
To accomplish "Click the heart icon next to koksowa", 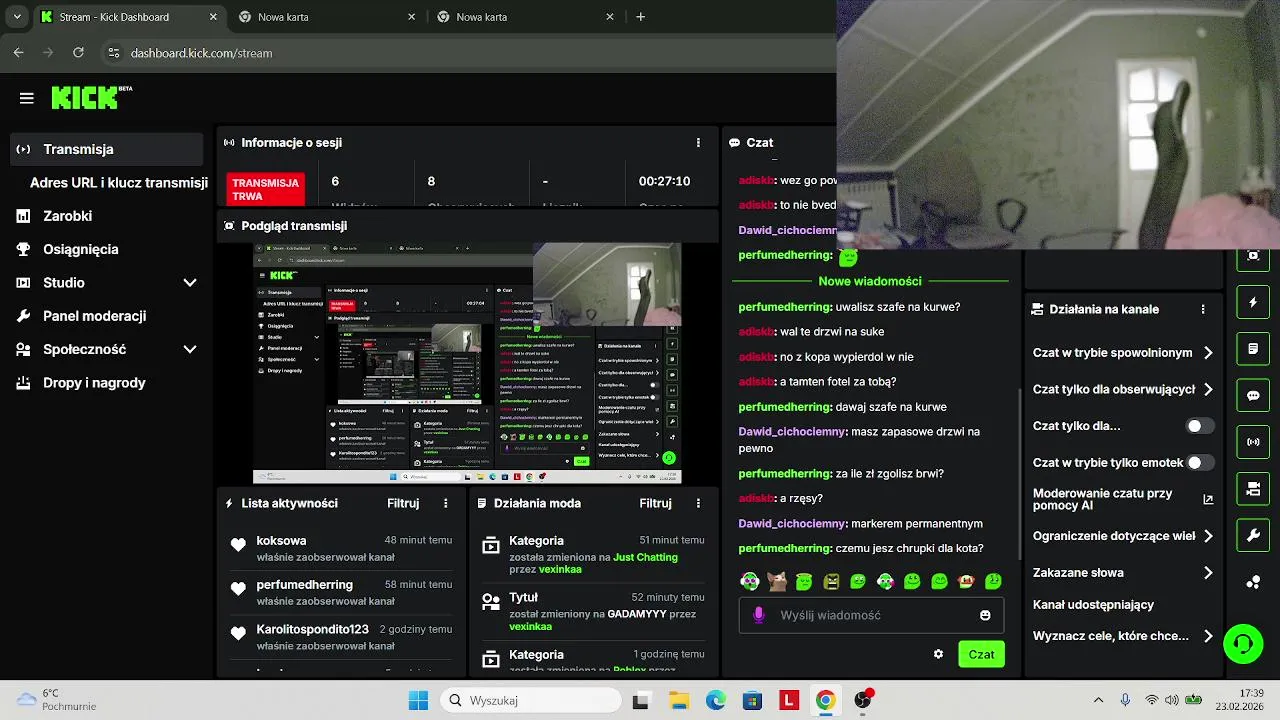I will point(238,545).
